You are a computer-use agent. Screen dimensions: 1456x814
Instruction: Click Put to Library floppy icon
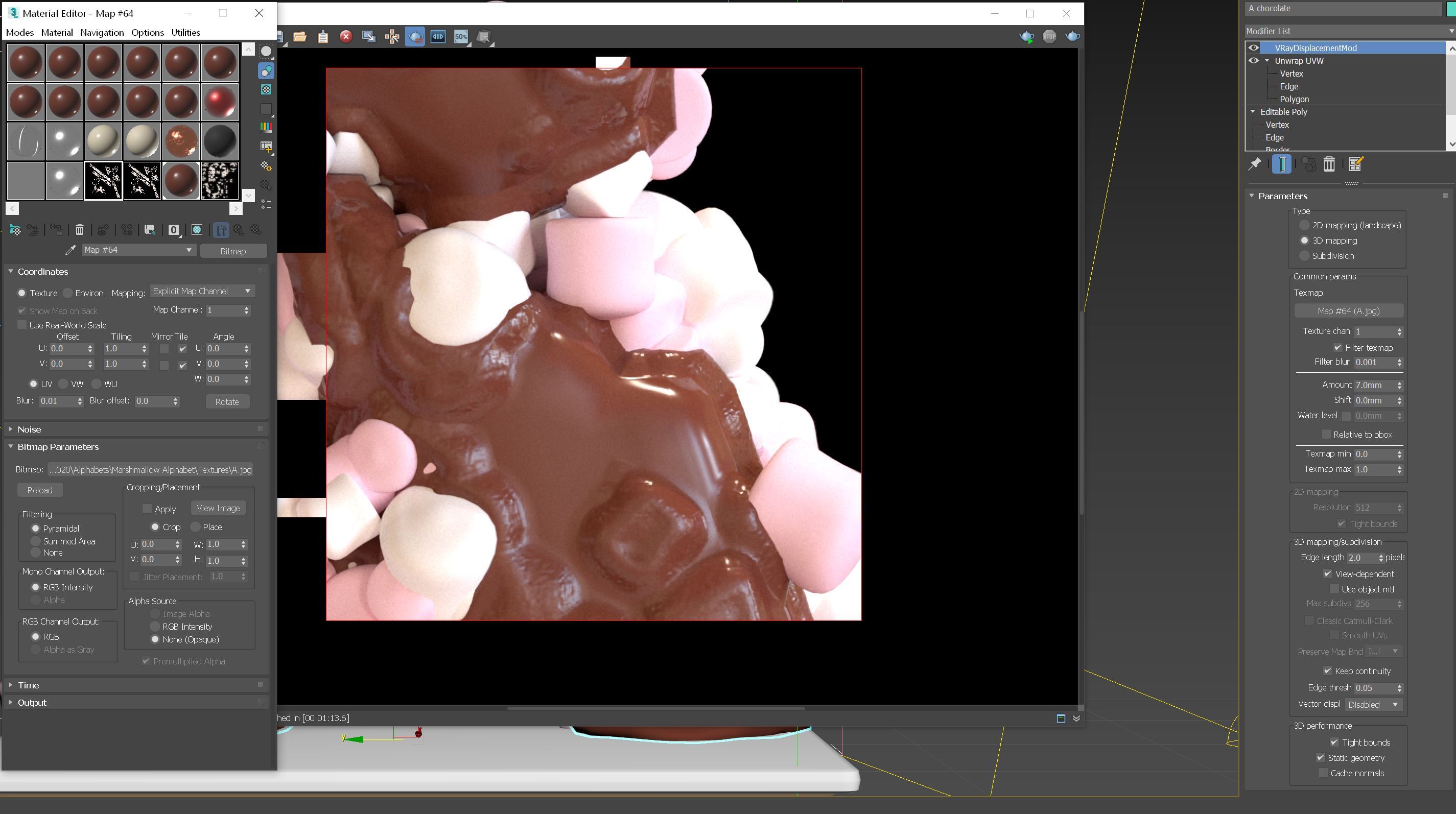click(150, 230)
